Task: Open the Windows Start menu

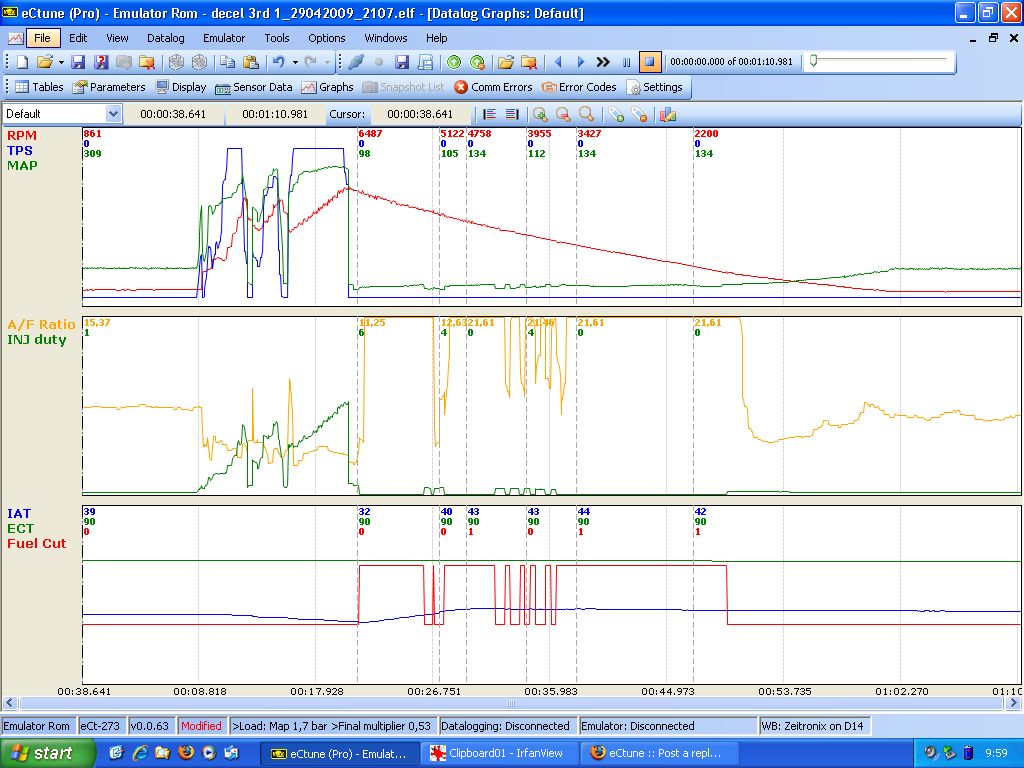Action: pyautogui.click(x=47, y=754)
